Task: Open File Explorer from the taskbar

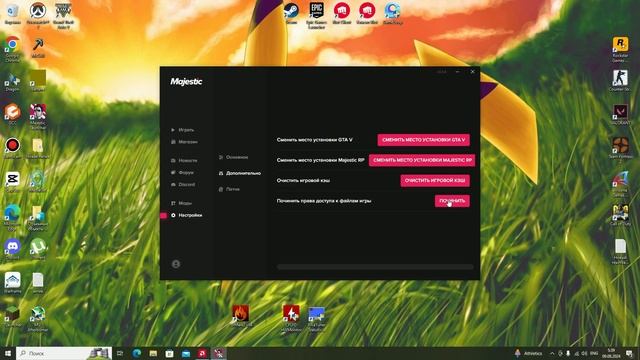Action: pos(153,353)
